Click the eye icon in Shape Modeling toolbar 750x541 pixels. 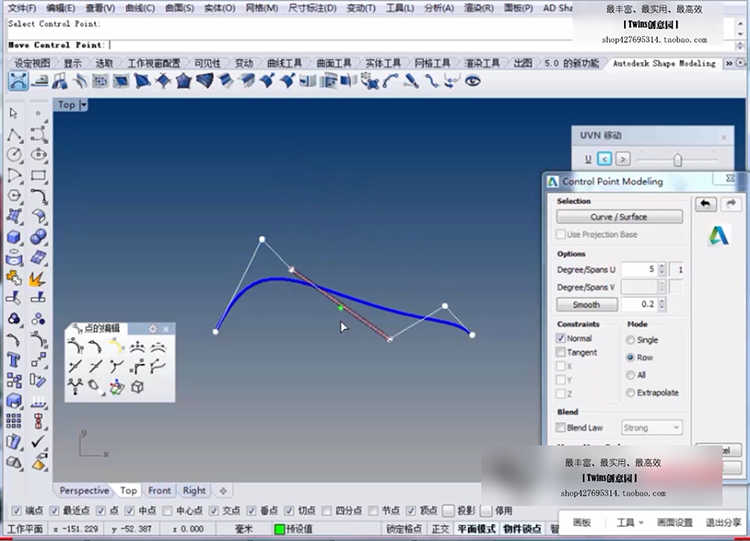point(473,81)
